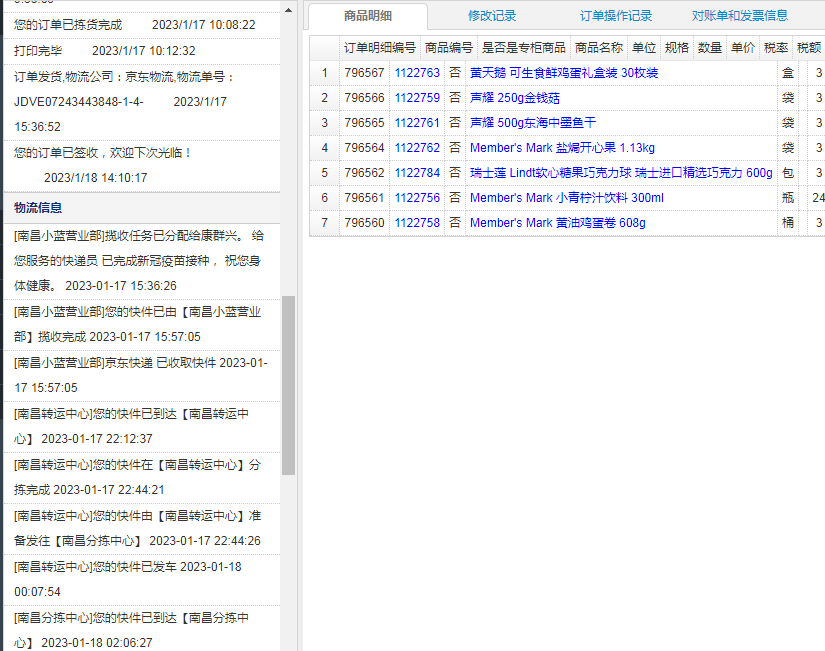Click unit cell 盒 in row 1
825x651 pixels.
788,73
